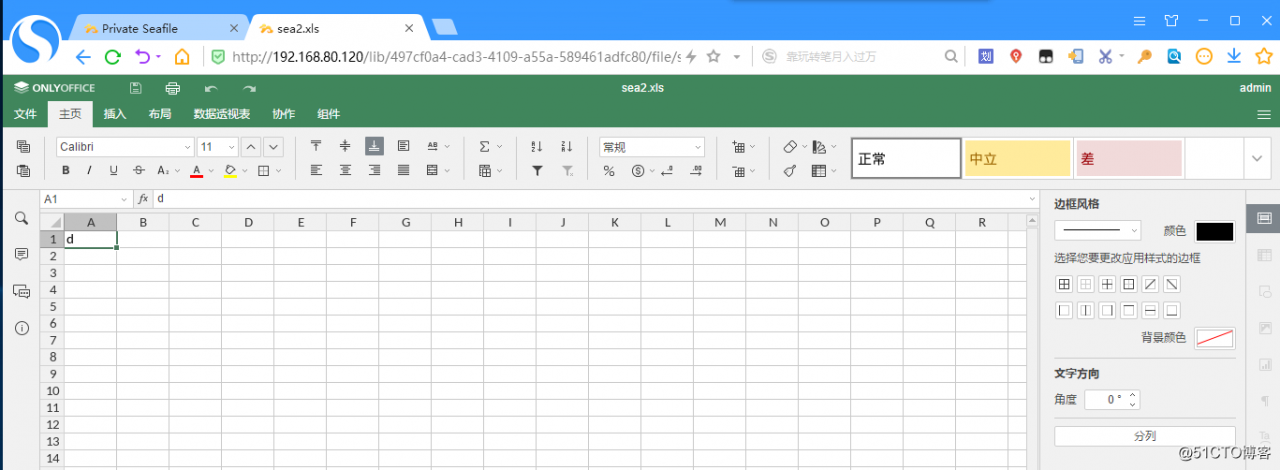The image size is (1280, 470).
Task: Increase font size with the up arrow
Action: tap(251, 147)
